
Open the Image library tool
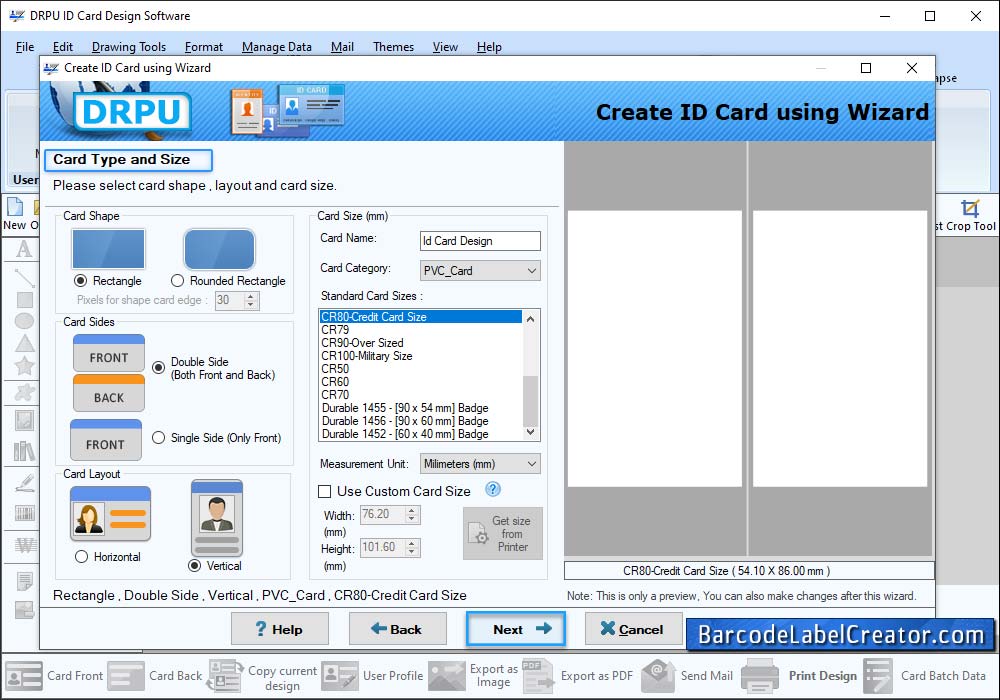pyautogui.click(x=24, y=451)
